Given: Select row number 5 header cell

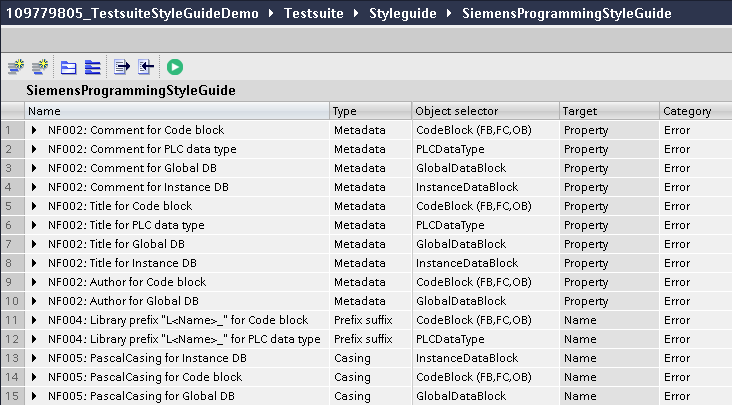Looking at the screenshot, I should (13, 206).
